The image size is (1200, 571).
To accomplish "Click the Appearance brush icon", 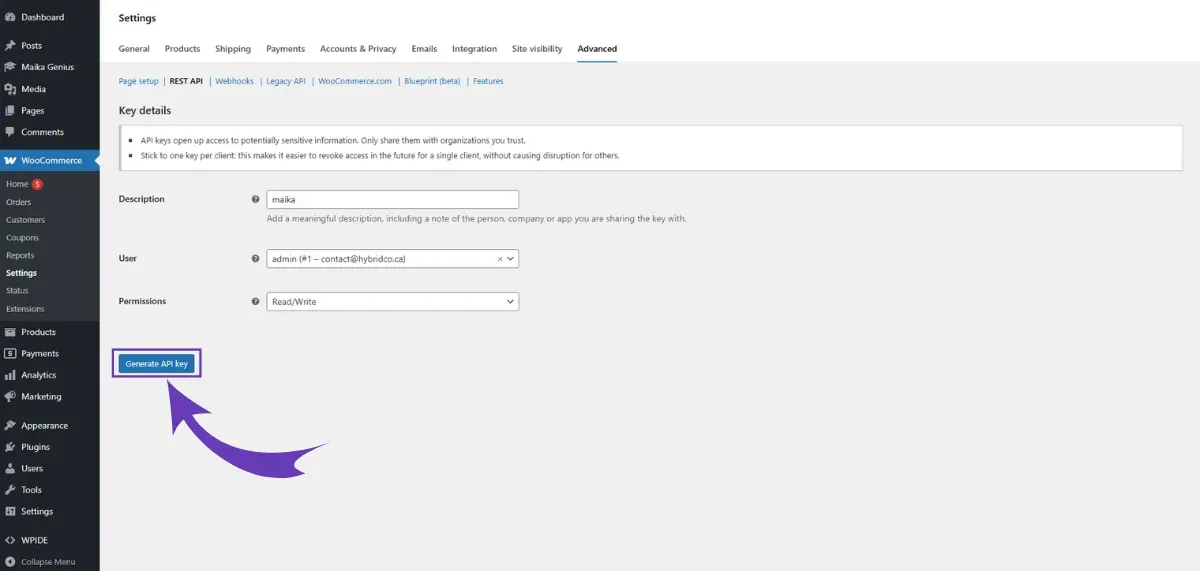I will point(10,425).
